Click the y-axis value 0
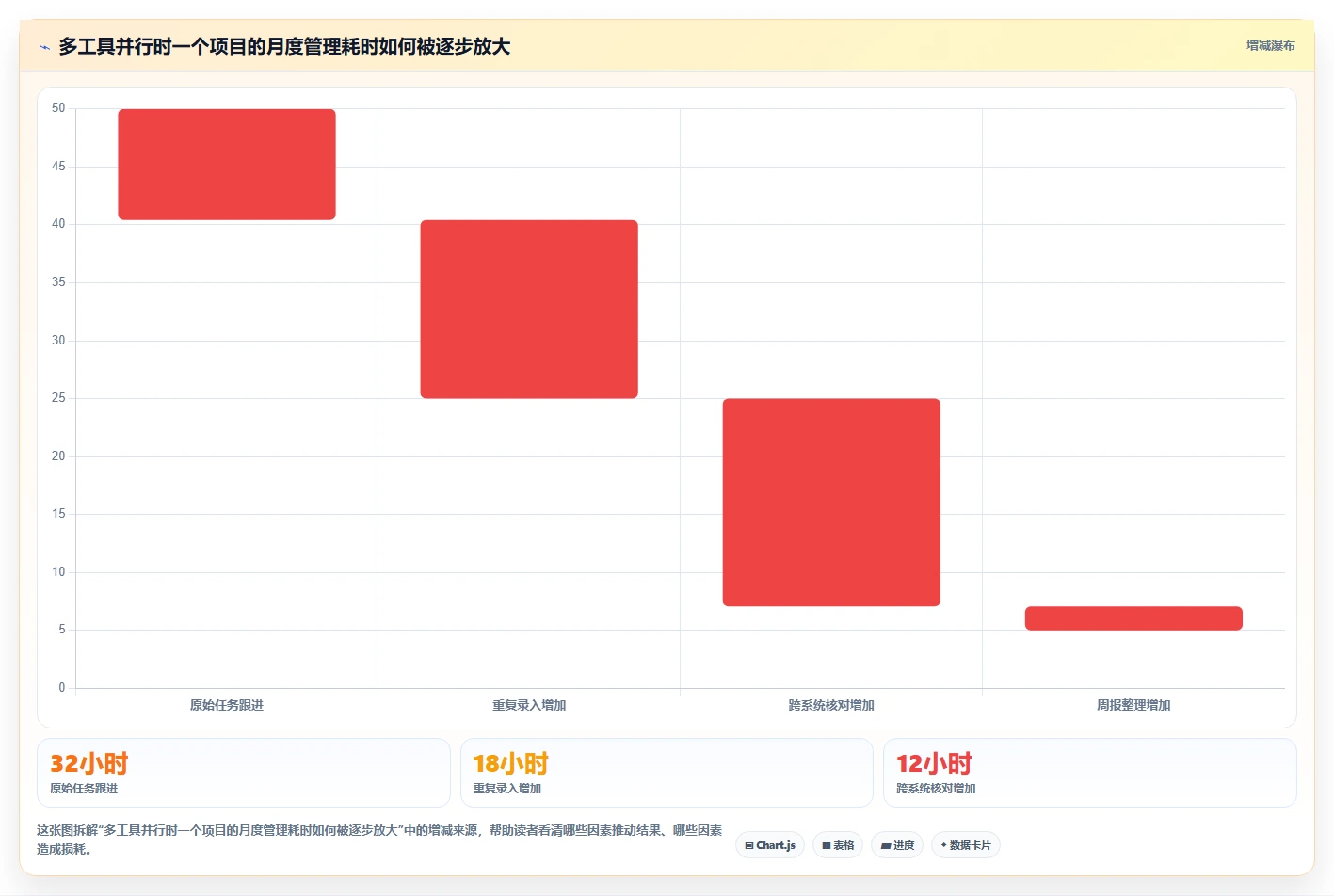 62,688
